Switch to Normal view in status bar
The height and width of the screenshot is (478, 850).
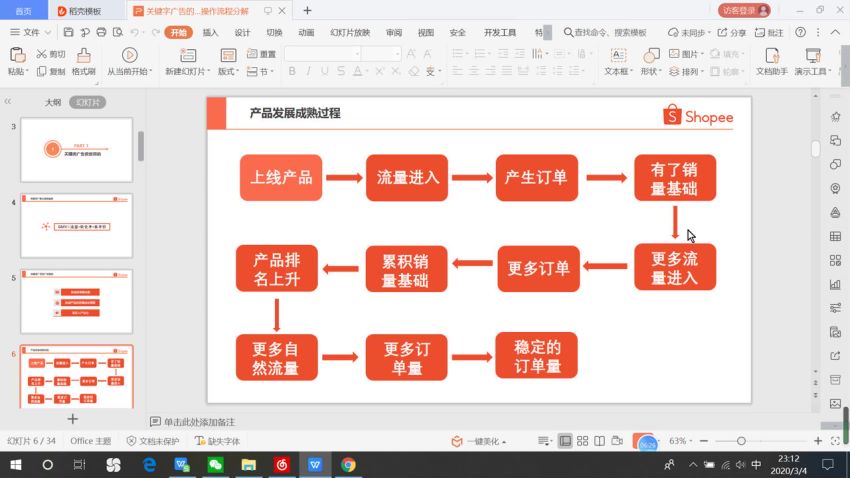pyautogui.click(x=565, y=441)
